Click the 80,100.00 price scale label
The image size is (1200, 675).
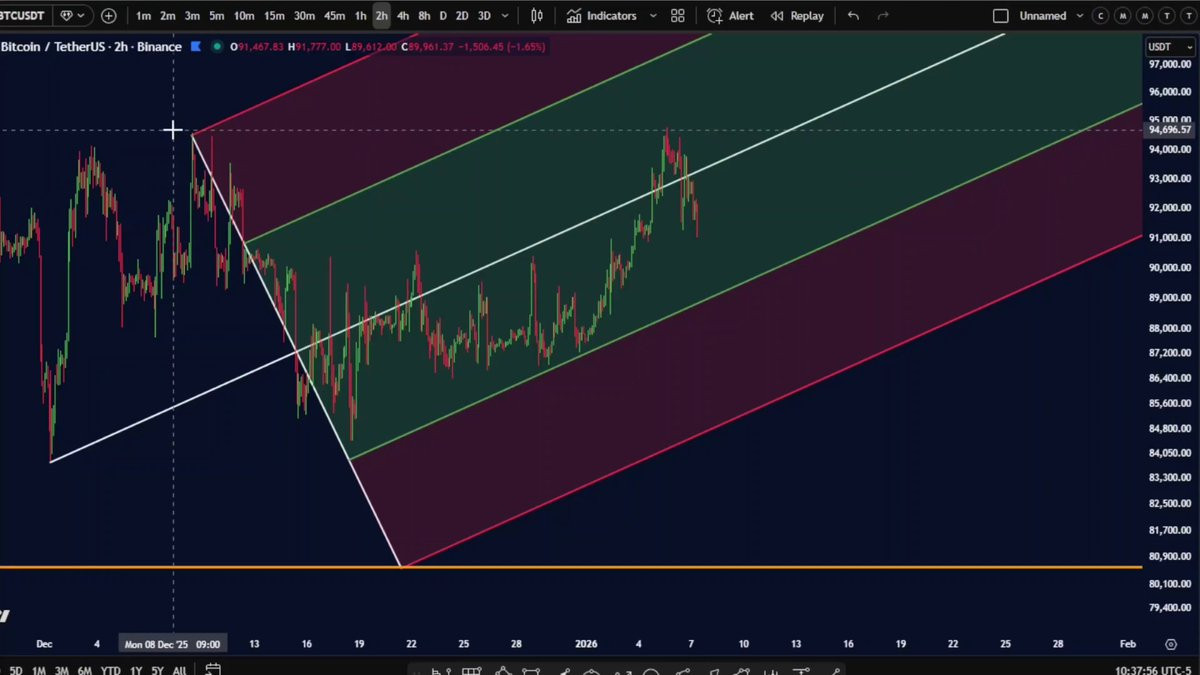click(x=1169, y=584)
